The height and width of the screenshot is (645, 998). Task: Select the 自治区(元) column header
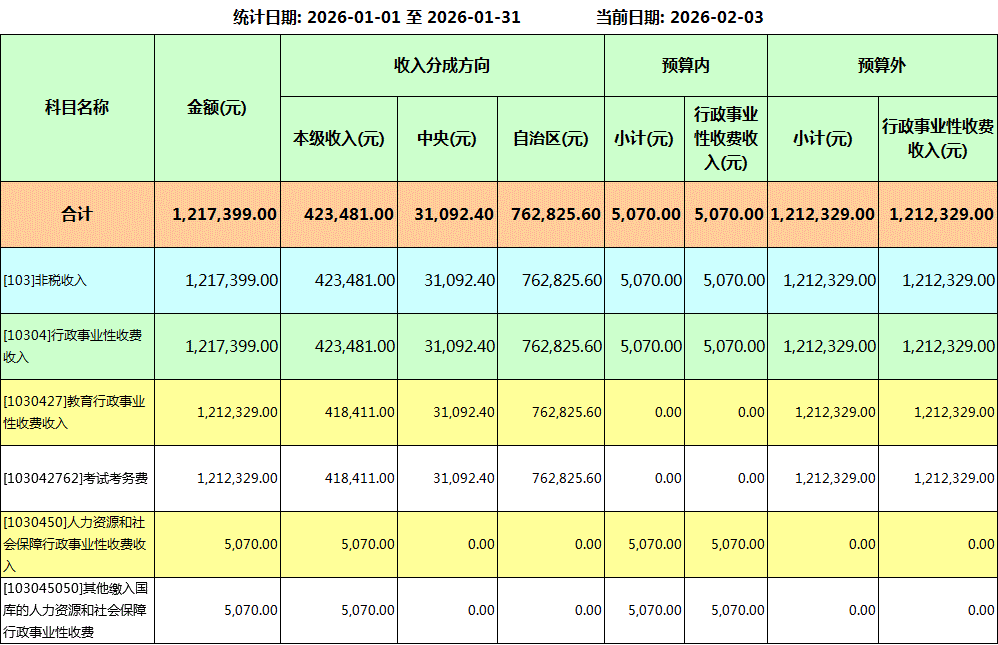550,139
